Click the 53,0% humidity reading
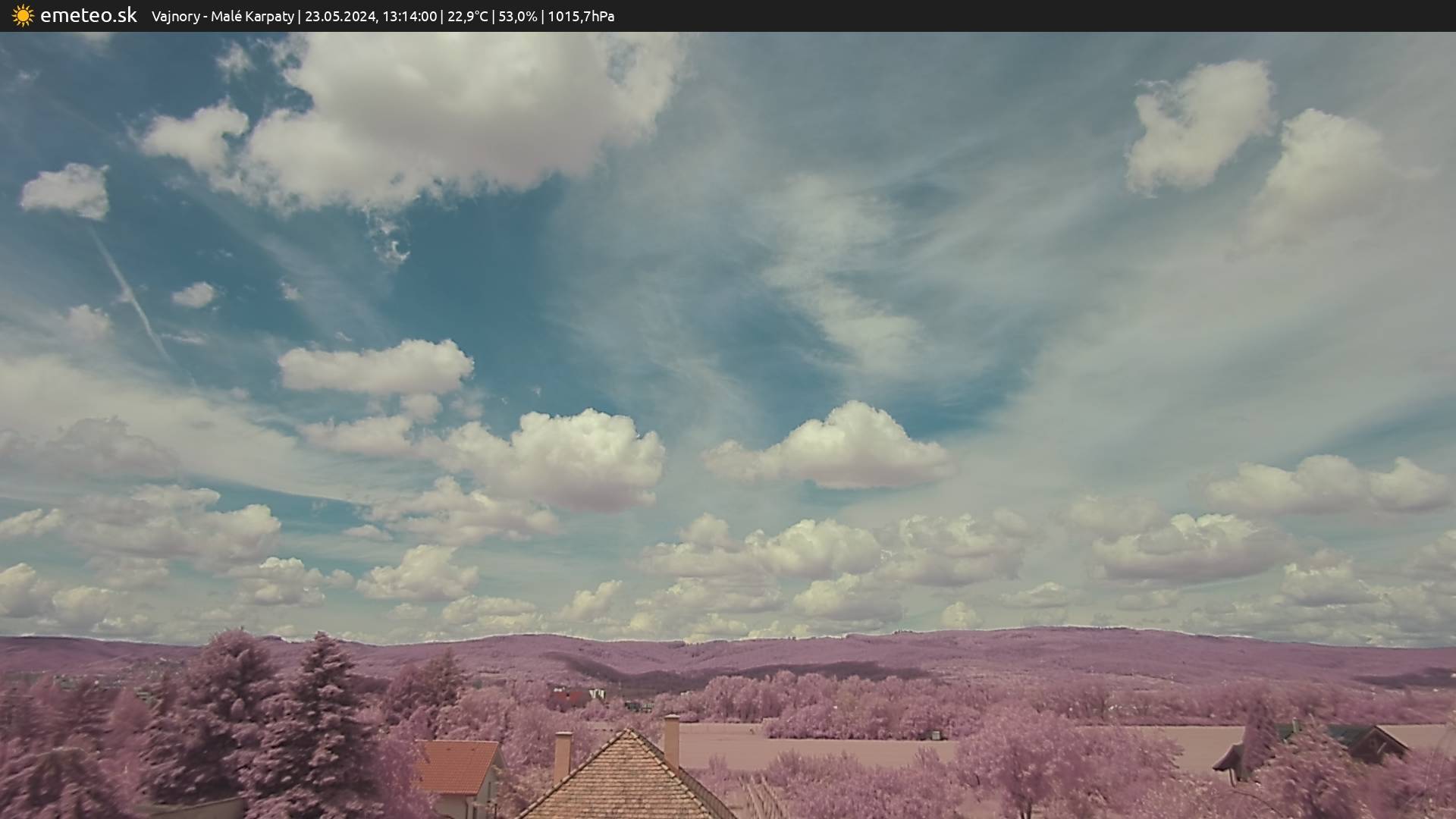 517,17
